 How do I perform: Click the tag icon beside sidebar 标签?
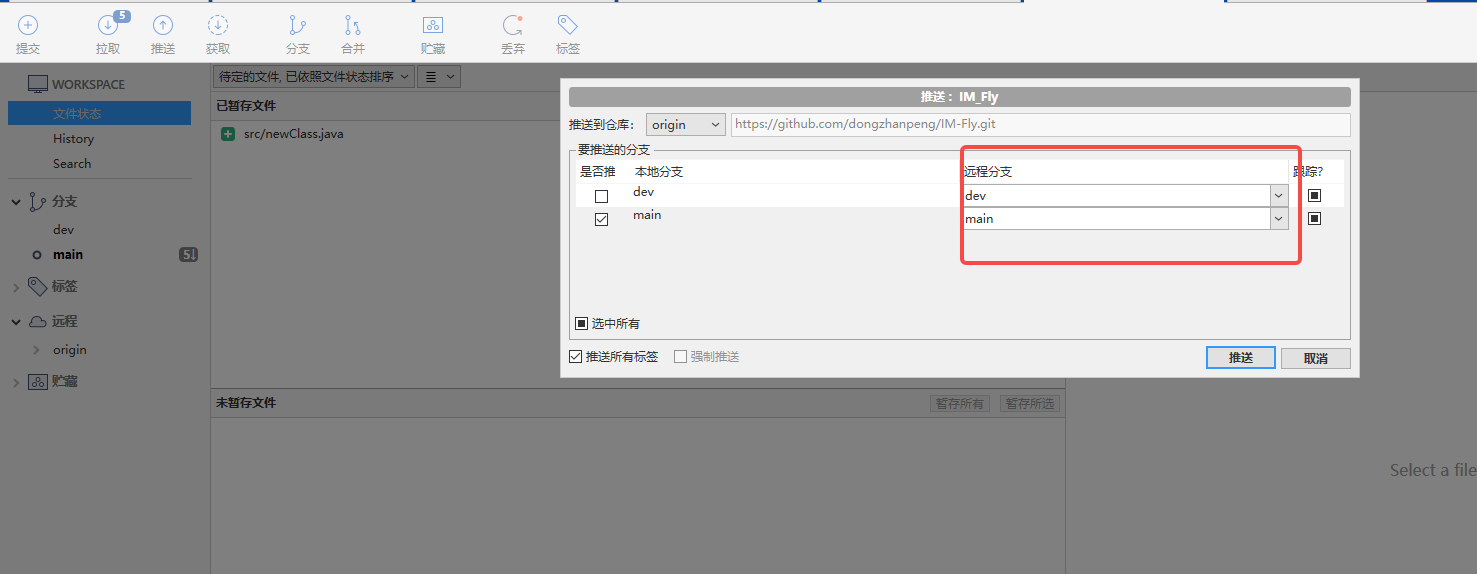click(38, 286)
